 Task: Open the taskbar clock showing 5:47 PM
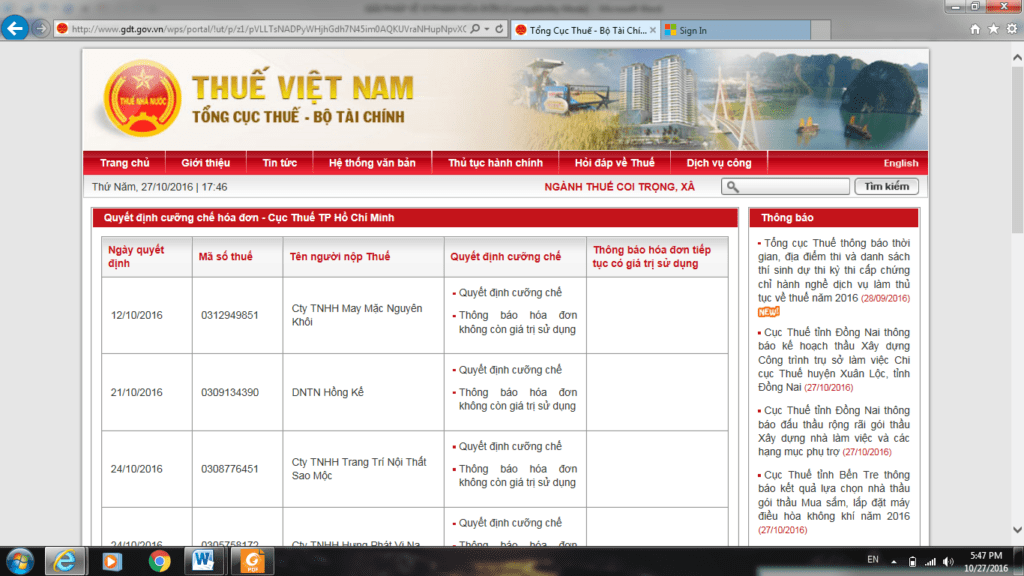coord(985,562)
